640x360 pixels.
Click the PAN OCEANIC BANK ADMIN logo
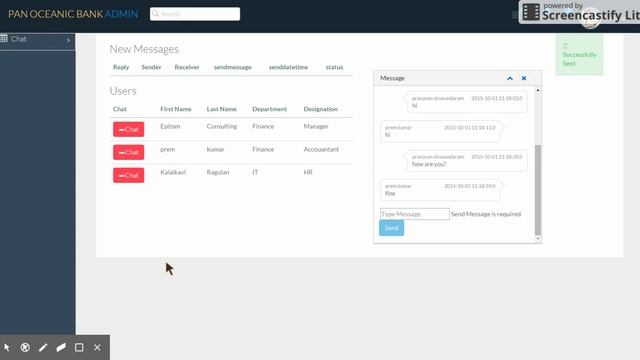point(73,14)
